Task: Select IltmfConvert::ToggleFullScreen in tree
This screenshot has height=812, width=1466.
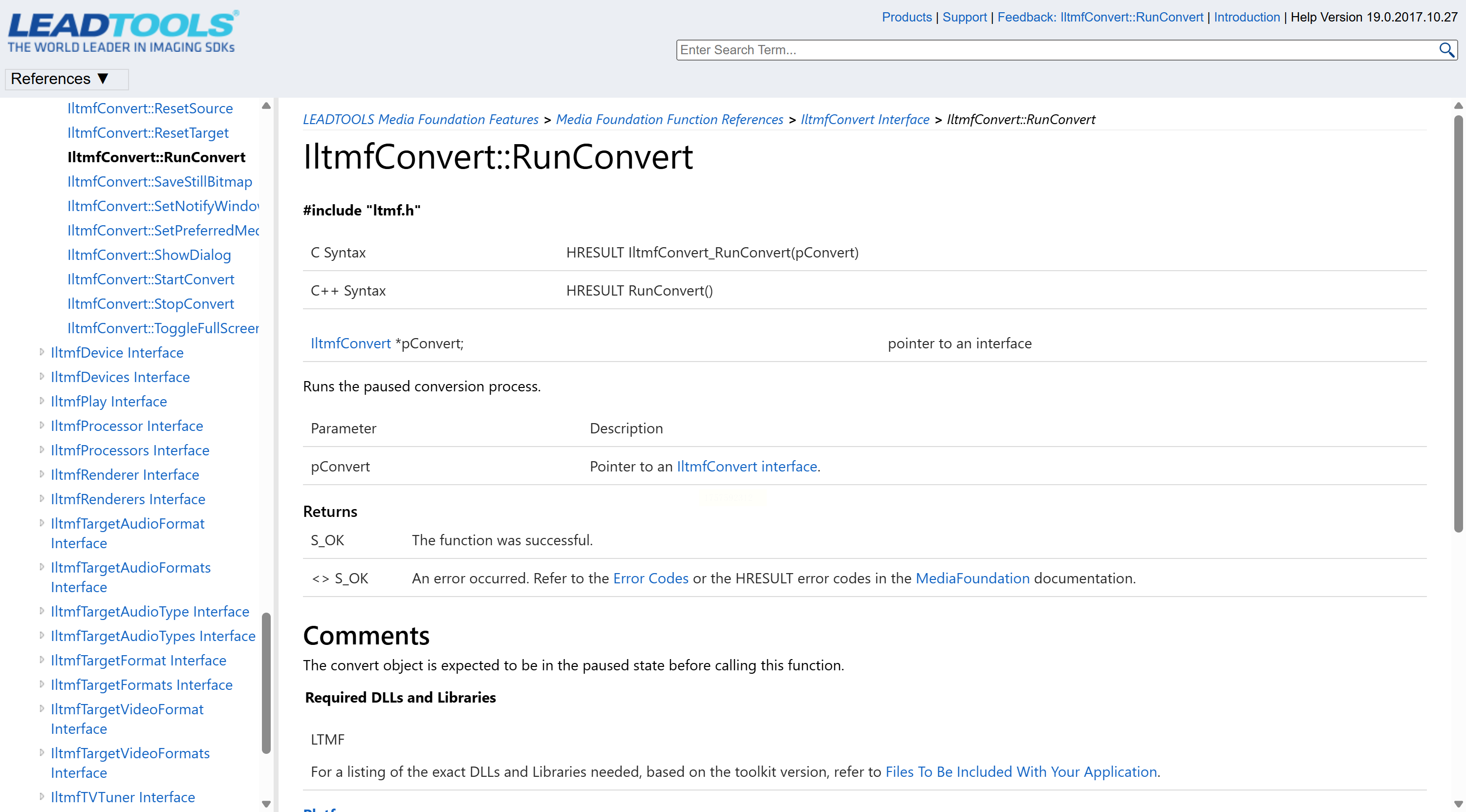Action: click(x=163, y=328)
